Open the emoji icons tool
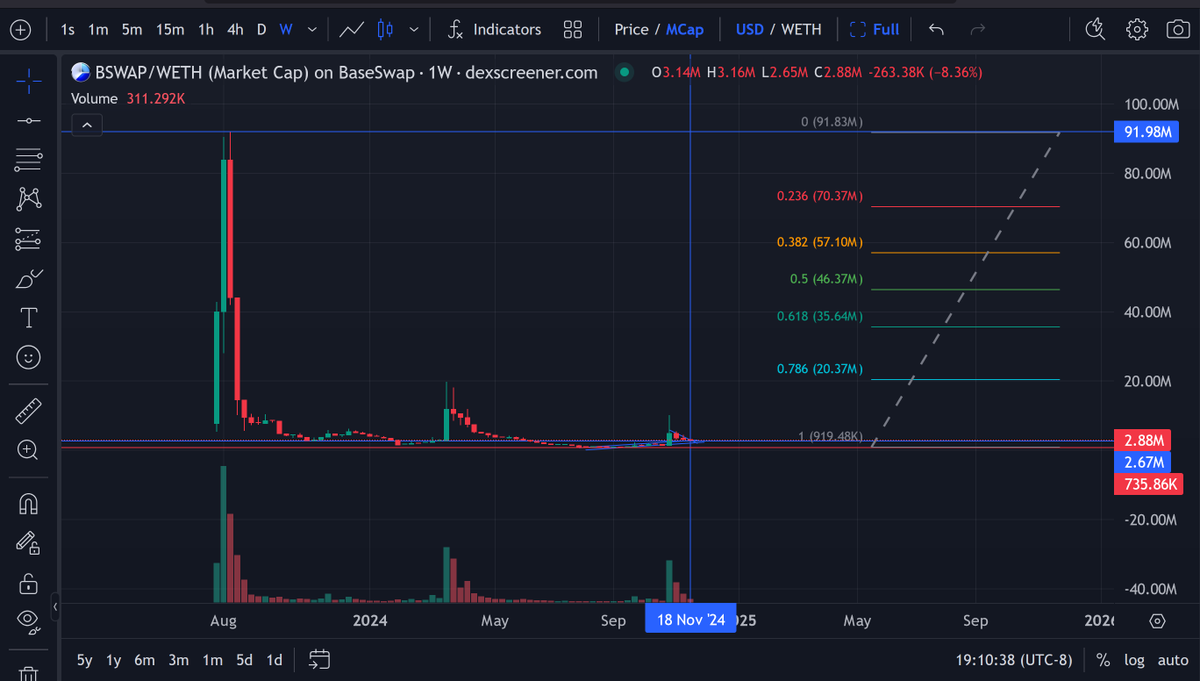This screenshot has width=1200, height=681. click(x=29, y=357)
